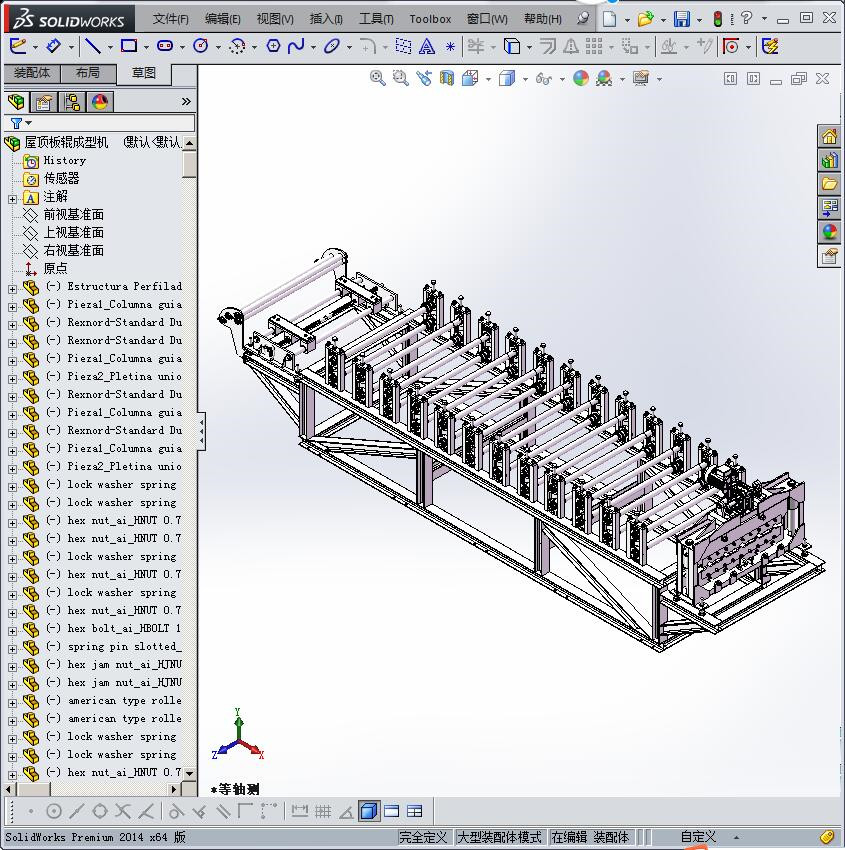This screenshot has width=845, height=850.
Task: Expand the 注解 folder
Action: point(12,199)
